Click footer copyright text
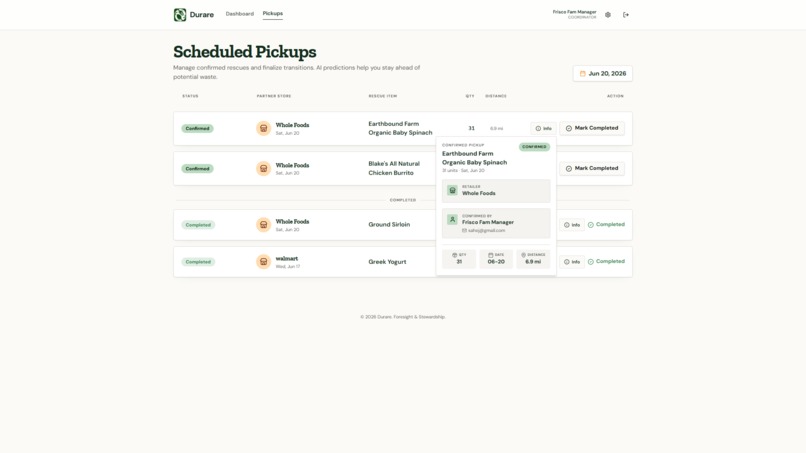The image size is (806, 453). pos(402,317)
